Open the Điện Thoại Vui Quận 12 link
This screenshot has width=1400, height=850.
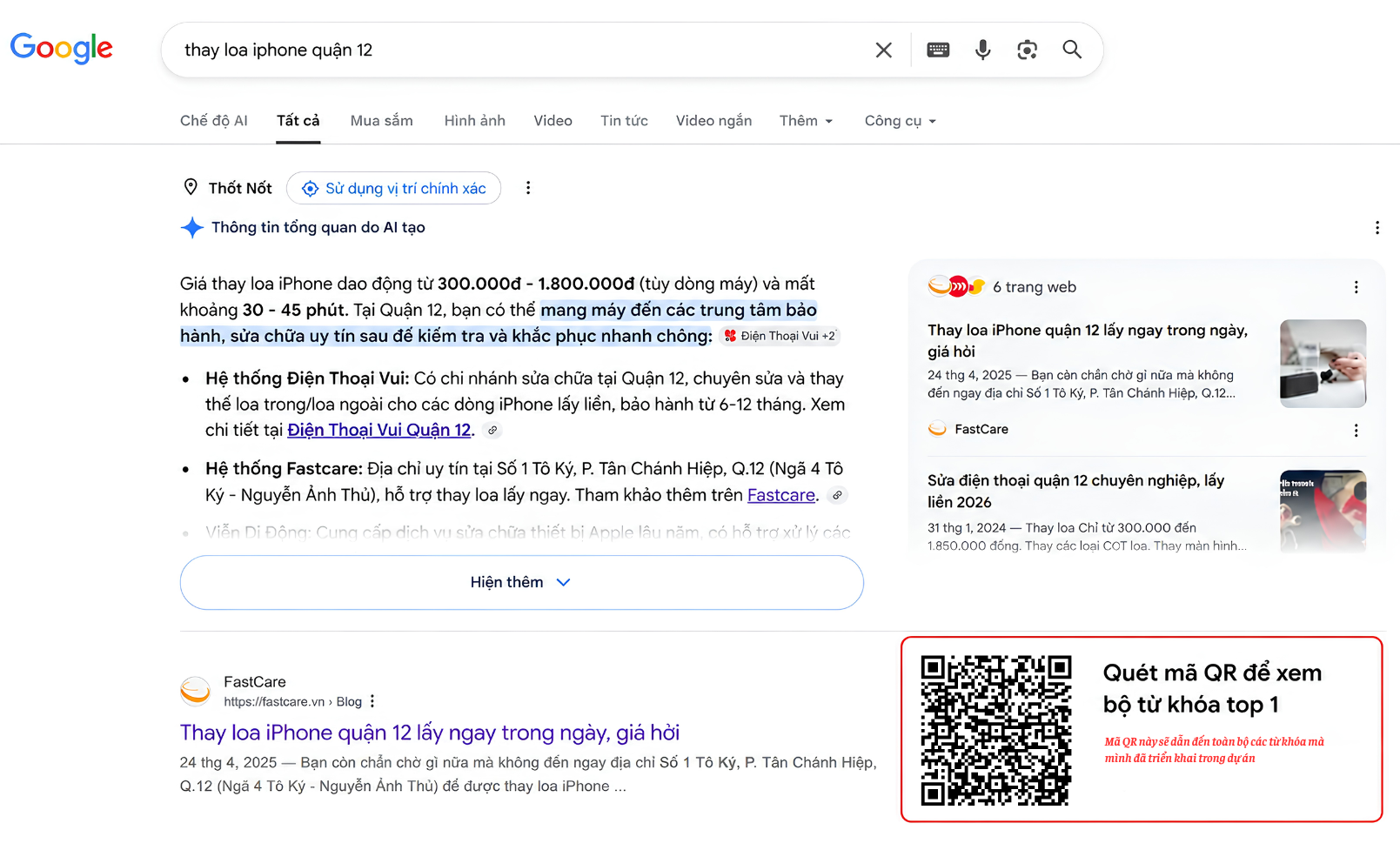click(x=379, y=430)
